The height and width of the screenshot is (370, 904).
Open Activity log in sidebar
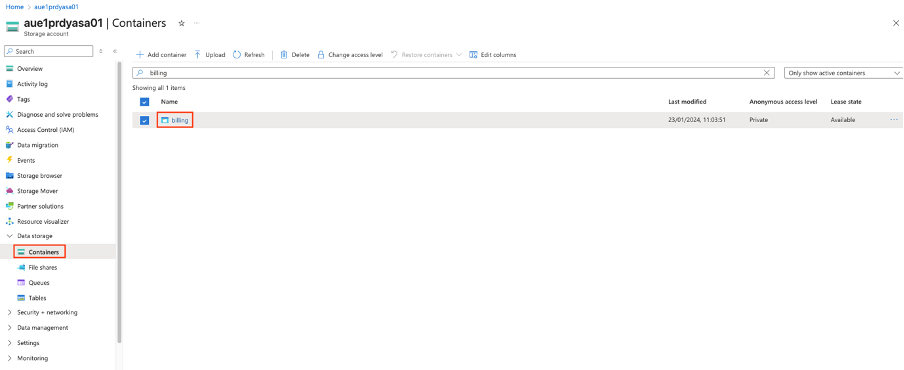tap(32, 84)
